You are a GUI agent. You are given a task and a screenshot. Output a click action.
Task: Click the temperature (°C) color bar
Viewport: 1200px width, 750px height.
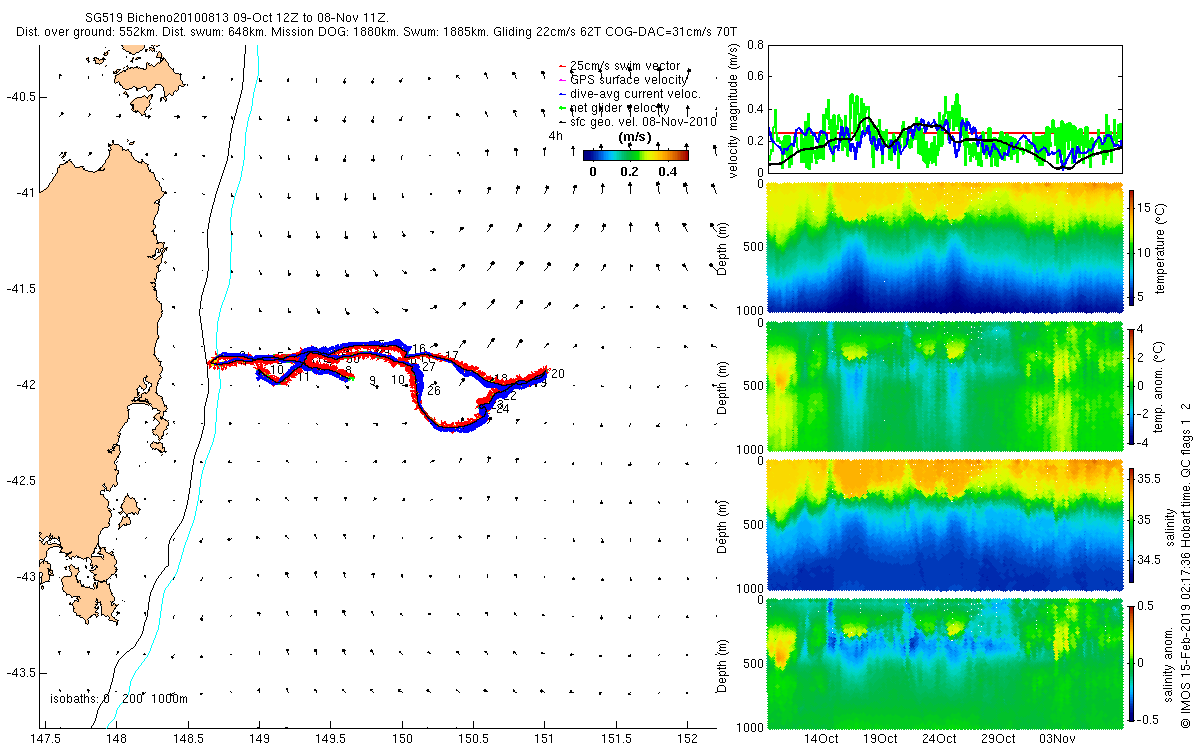(x=1132, y=248)
